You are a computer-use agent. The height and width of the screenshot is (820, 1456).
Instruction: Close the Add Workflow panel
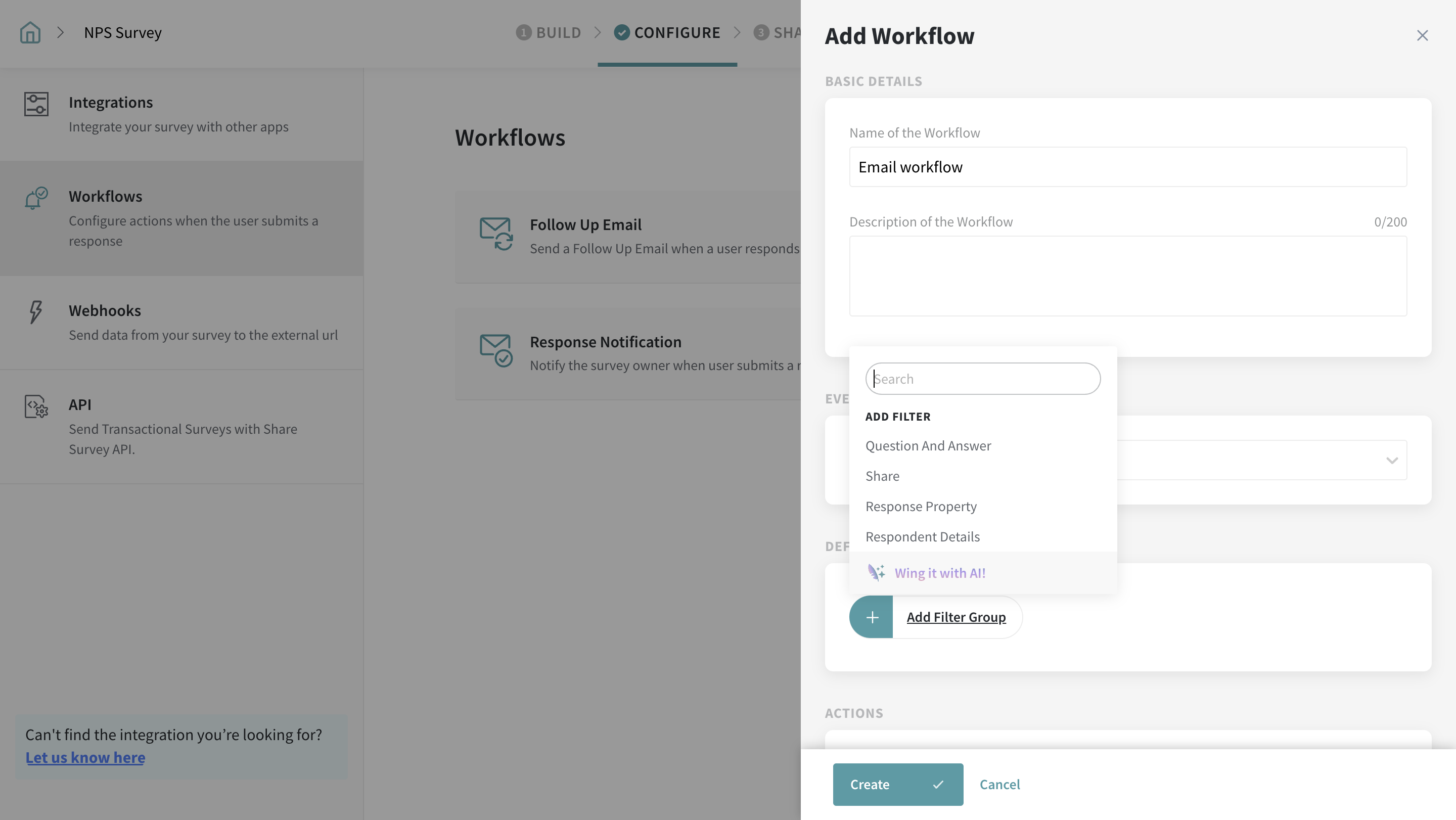1422,35
